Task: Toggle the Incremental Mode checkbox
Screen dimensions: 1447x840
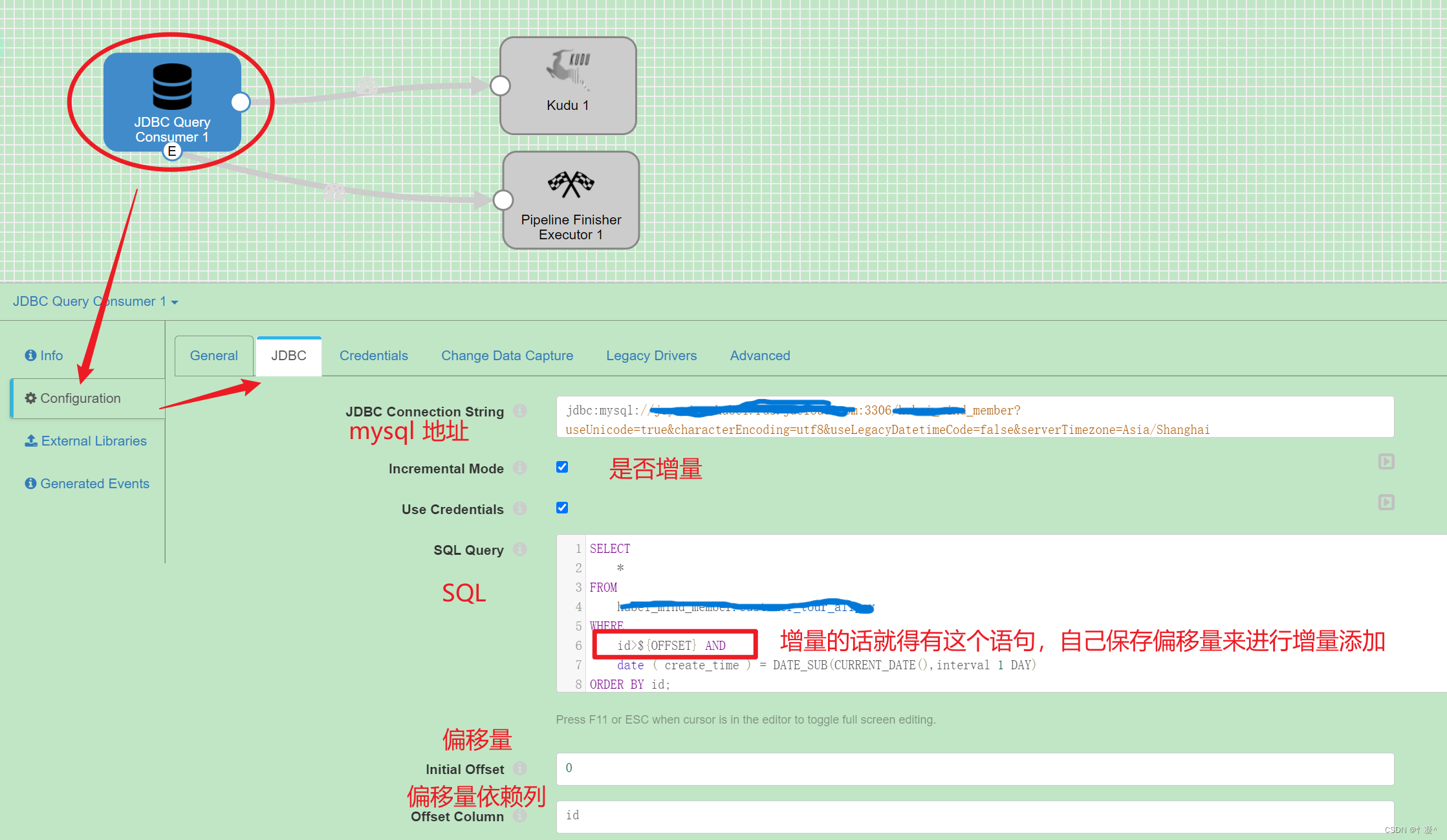Action: 562,467
